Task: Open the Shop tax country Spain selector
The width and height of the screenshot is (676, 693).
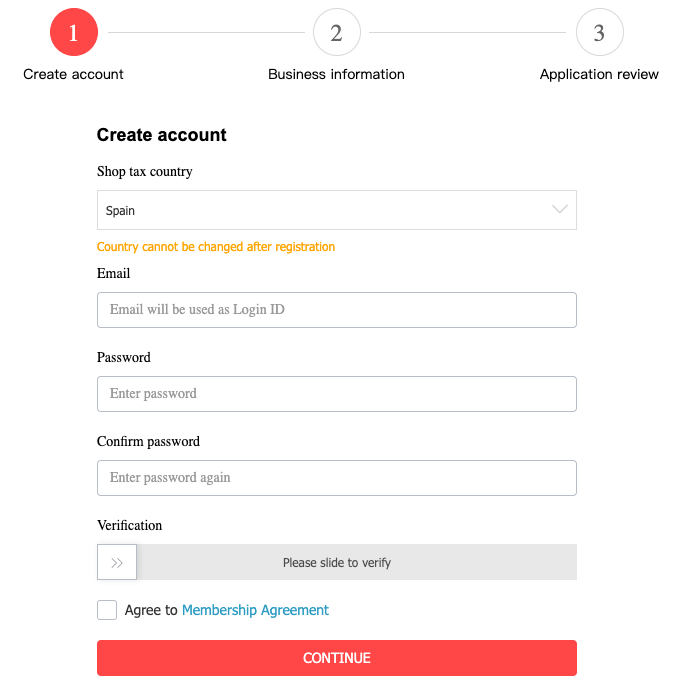Action: coord(320,211)
